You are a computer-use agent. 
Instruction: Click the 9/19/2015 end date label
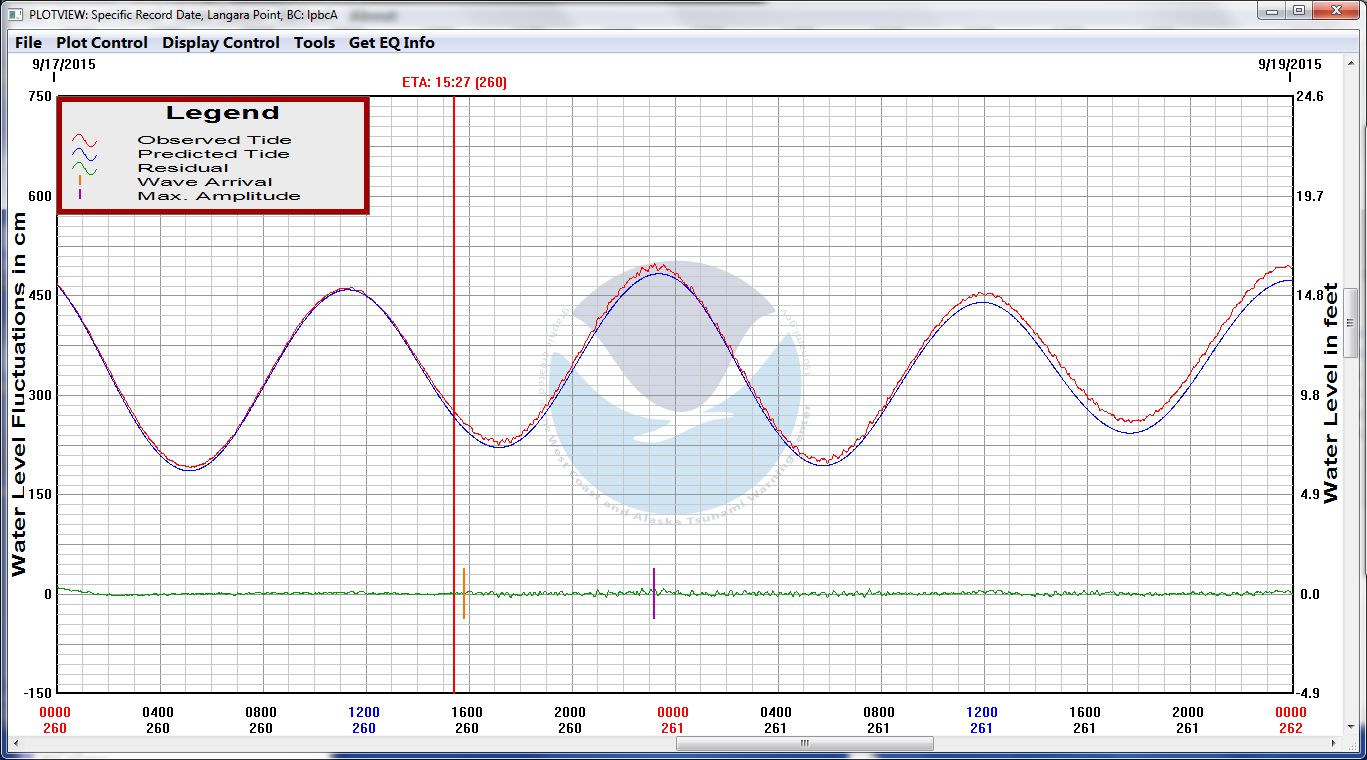(x=1290, y=64)
